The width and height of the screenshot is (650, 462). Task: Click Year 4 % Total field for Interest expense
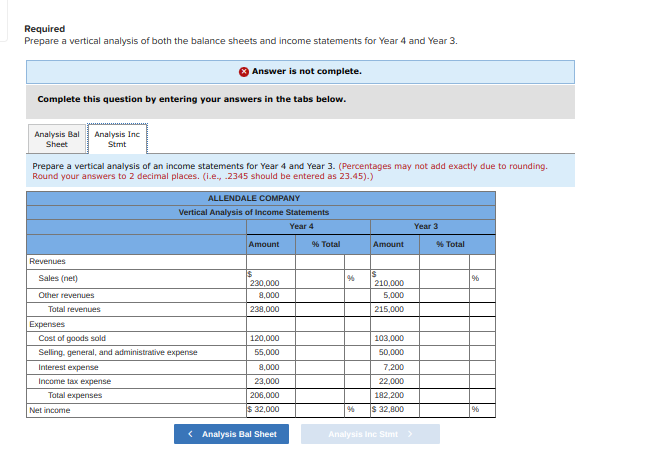click(x=320, y=367)
